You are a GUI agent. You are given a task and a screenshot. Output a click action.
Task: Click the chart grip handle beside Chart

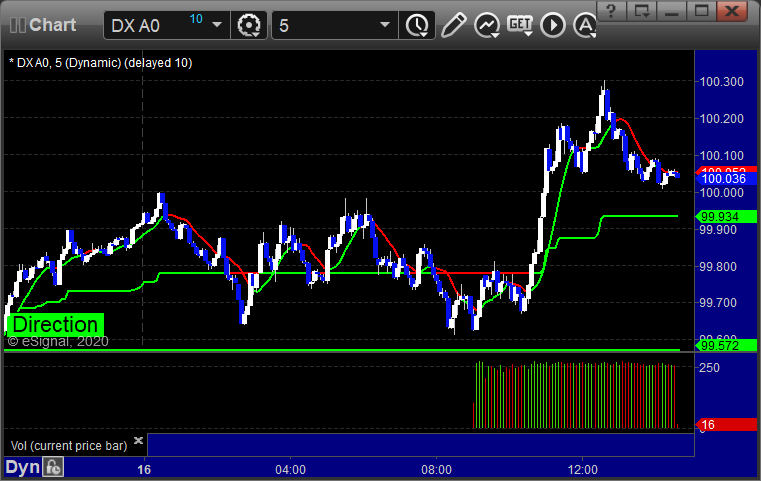coord(18,25)
